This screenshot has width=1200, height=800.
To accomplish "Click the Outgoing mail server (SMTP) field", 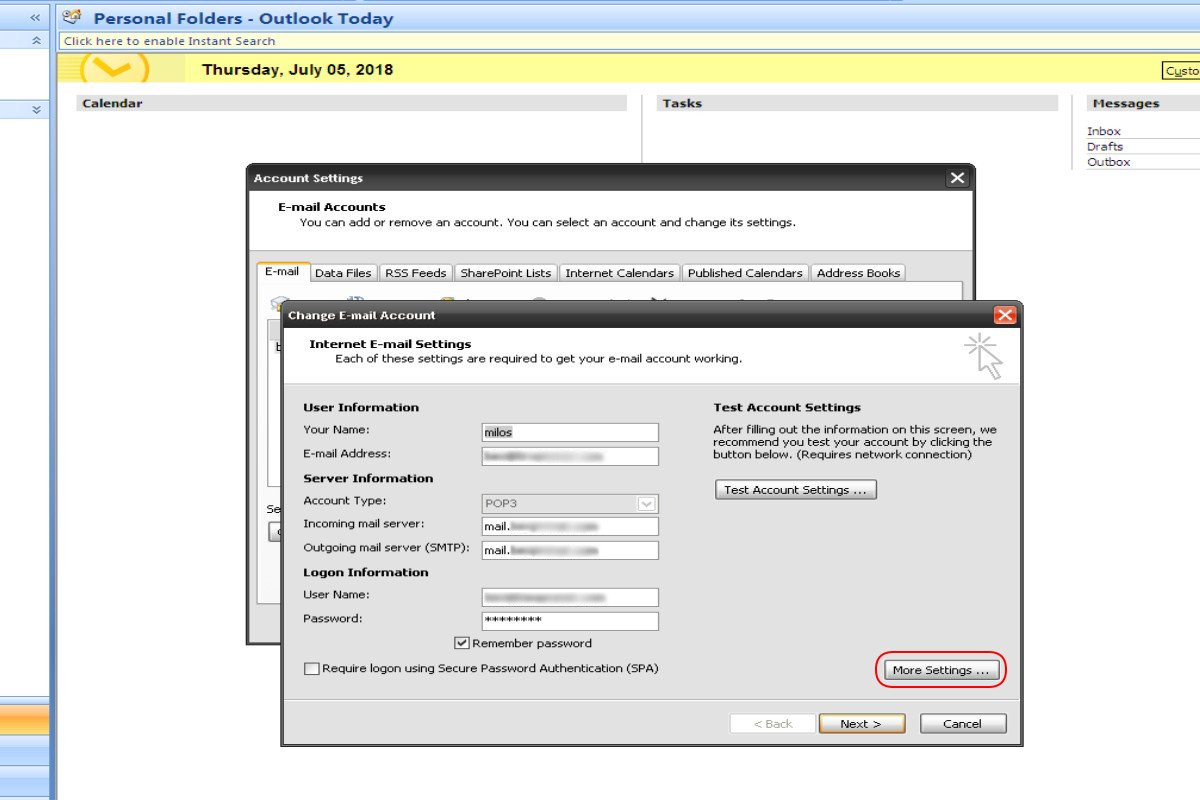I will 570,550.
